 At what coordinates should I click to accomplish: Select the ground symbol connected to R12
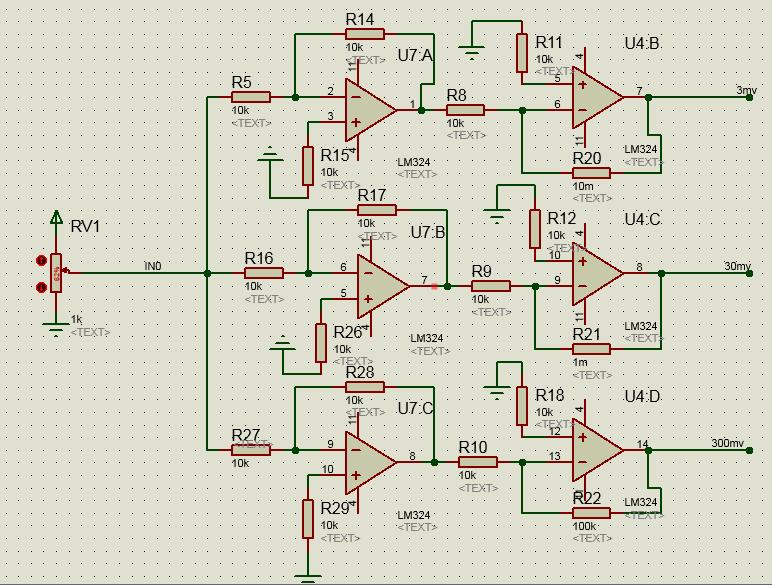(x=497, y=216)
